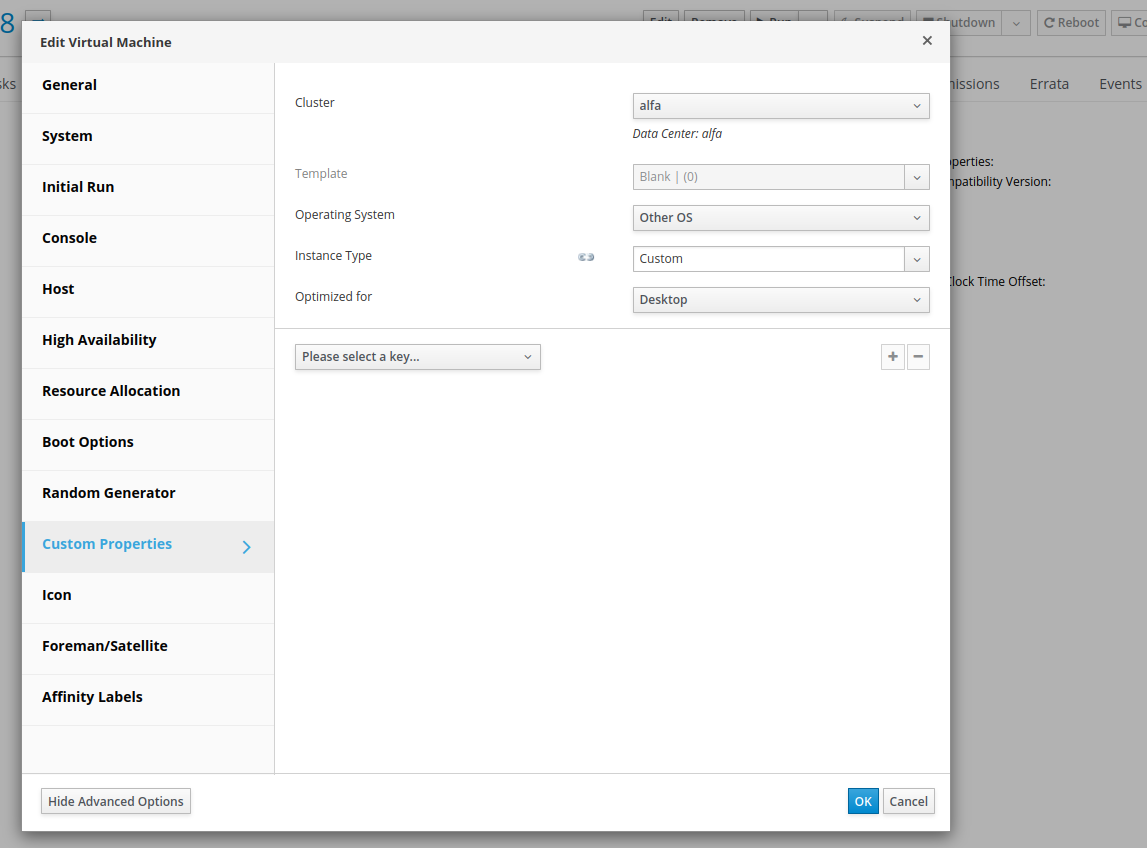Select the Boot Options section

[88, 443]
